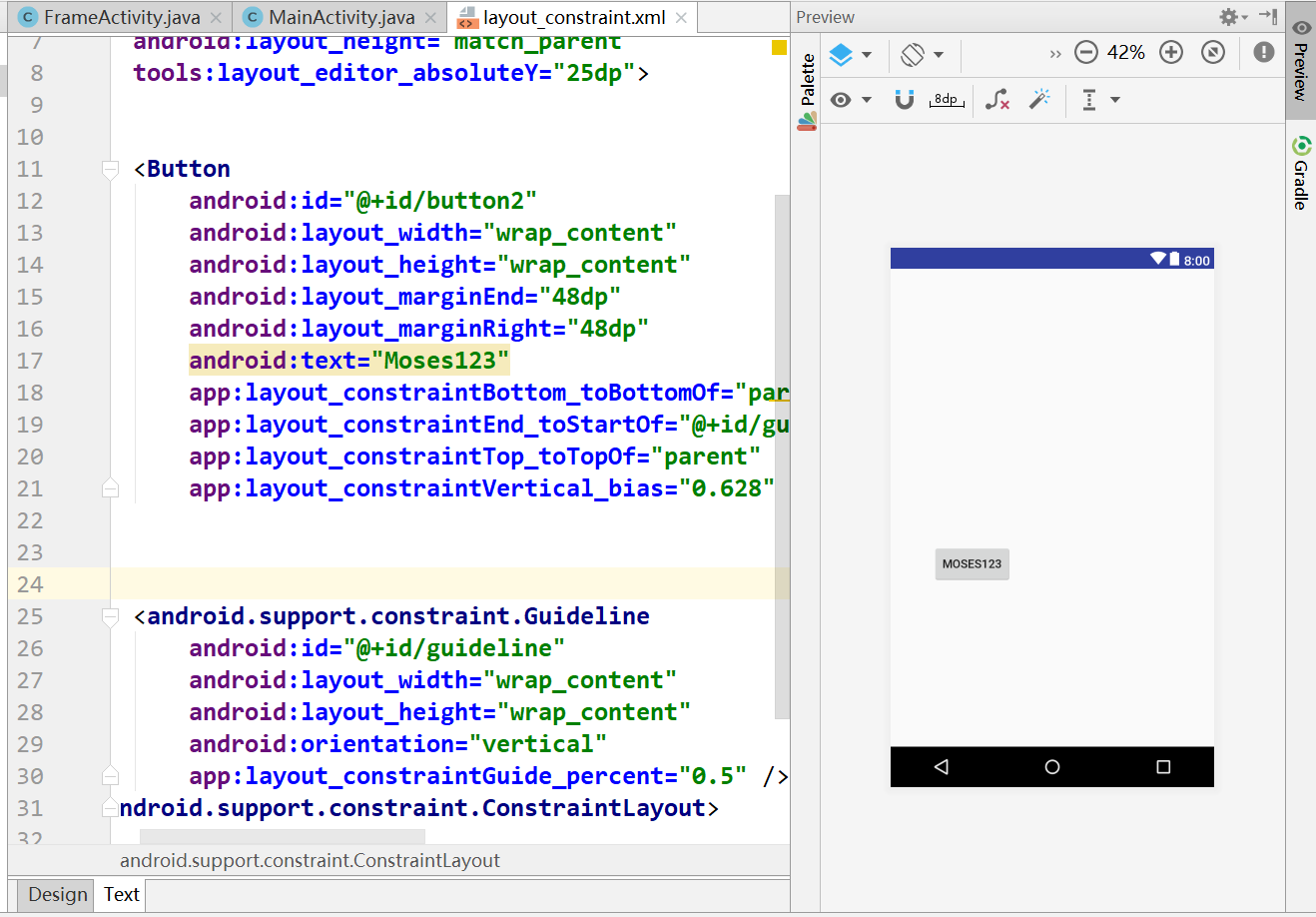Click the ConstraintLayout breadcrumb
The image size is (1316, 917).
[x=310, y=860]
